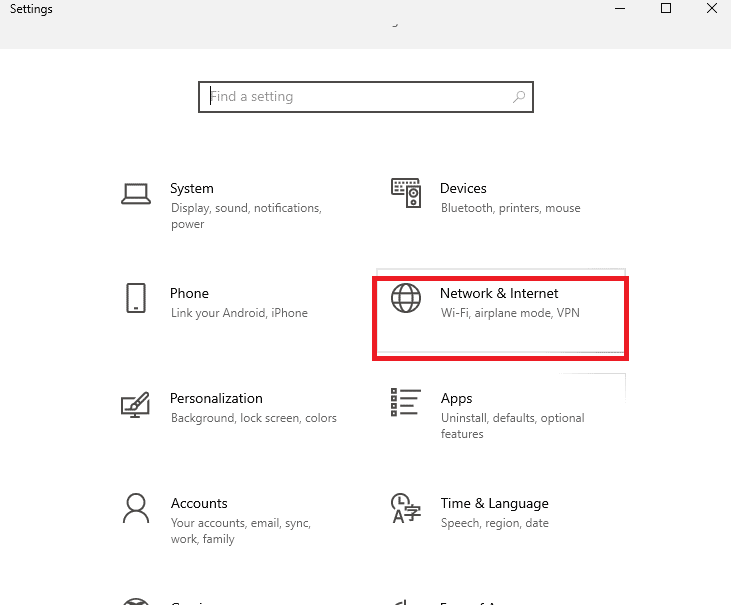
Task: Close the Settings window
Action: (711, 8)
